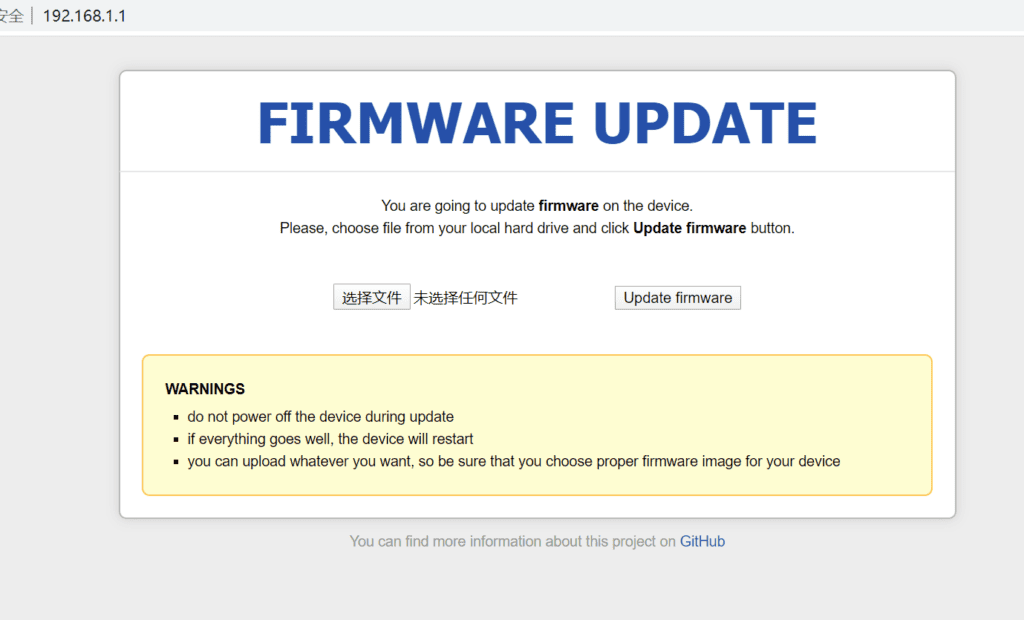1024x620 pixels.
Task: Select the "do not power off" warning line
Action: coord(320,417)
